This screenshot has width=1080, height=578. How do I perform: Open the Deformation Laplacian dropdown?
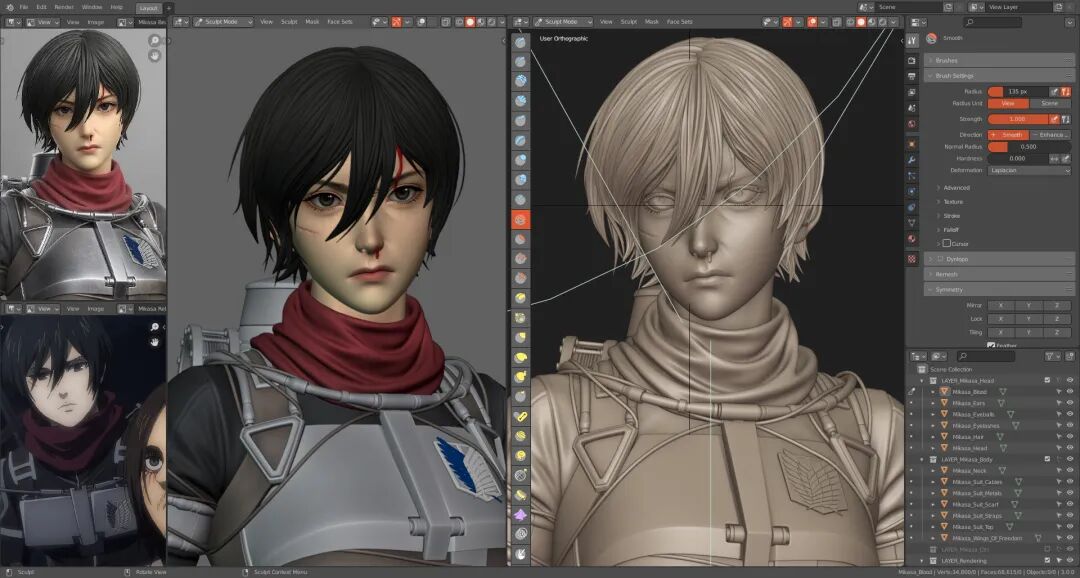1029,170
